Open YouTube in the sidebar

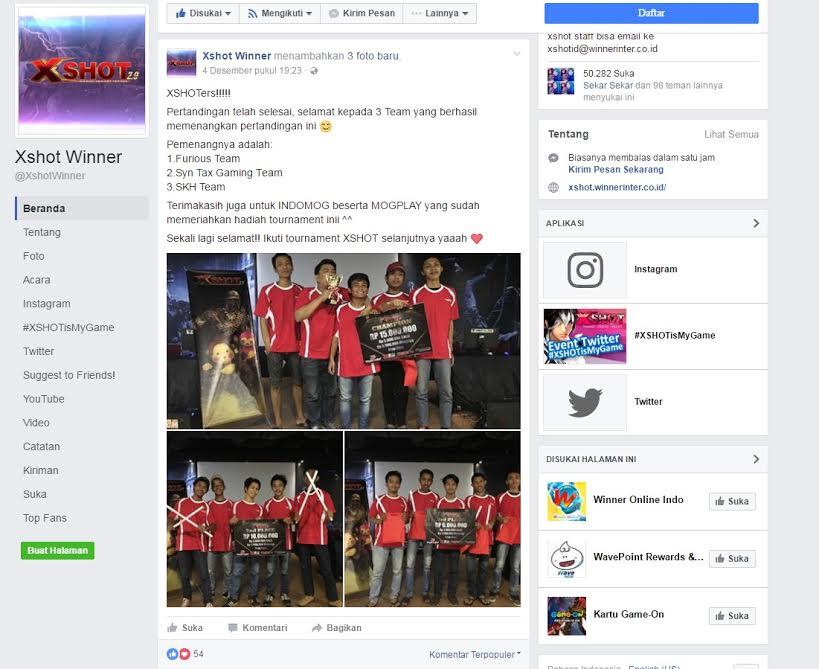tap(43, 399)
